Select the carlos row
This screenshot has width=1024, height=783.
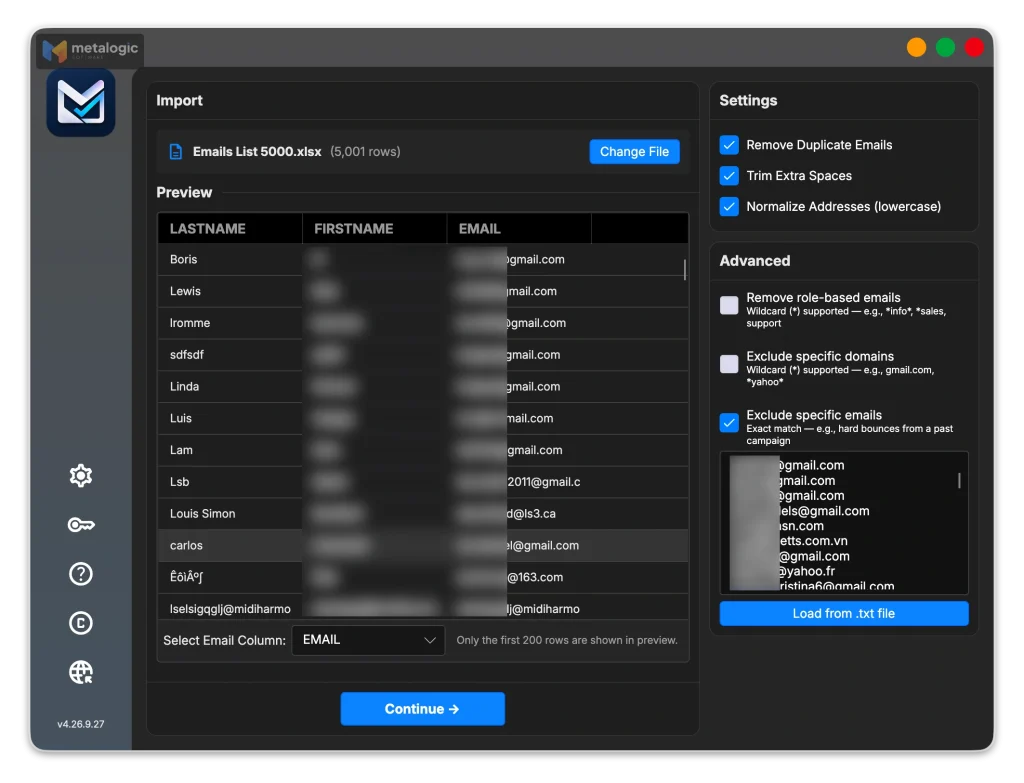tap(423, 545)
